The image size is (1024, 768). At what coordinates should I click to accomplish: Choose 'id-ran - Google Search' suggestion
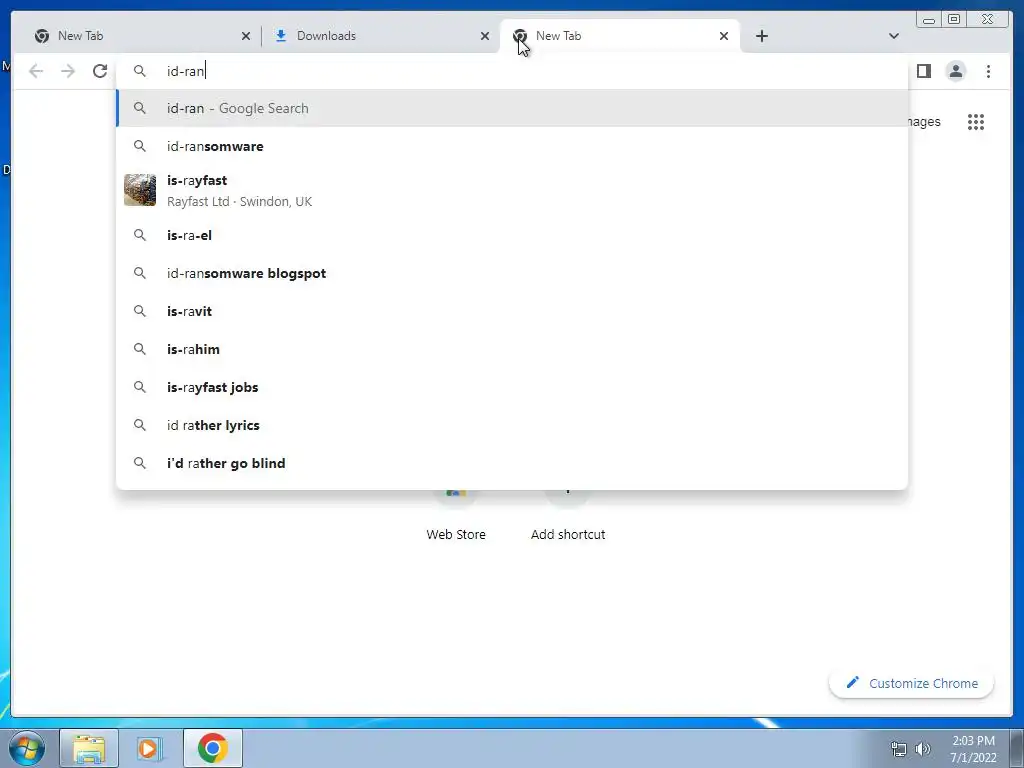[x=512, y=108]
